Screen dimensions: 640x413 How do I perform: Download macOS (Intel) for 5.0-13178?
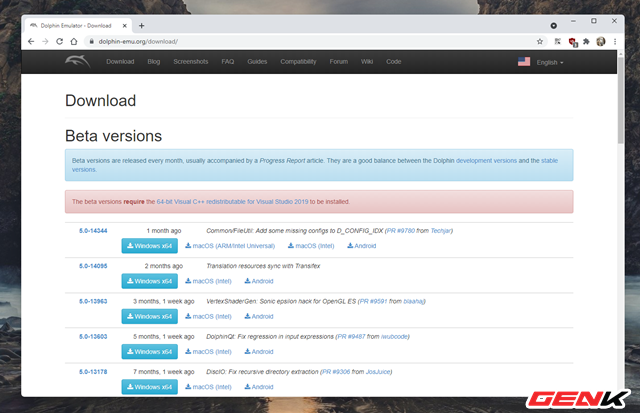(208, 386)
